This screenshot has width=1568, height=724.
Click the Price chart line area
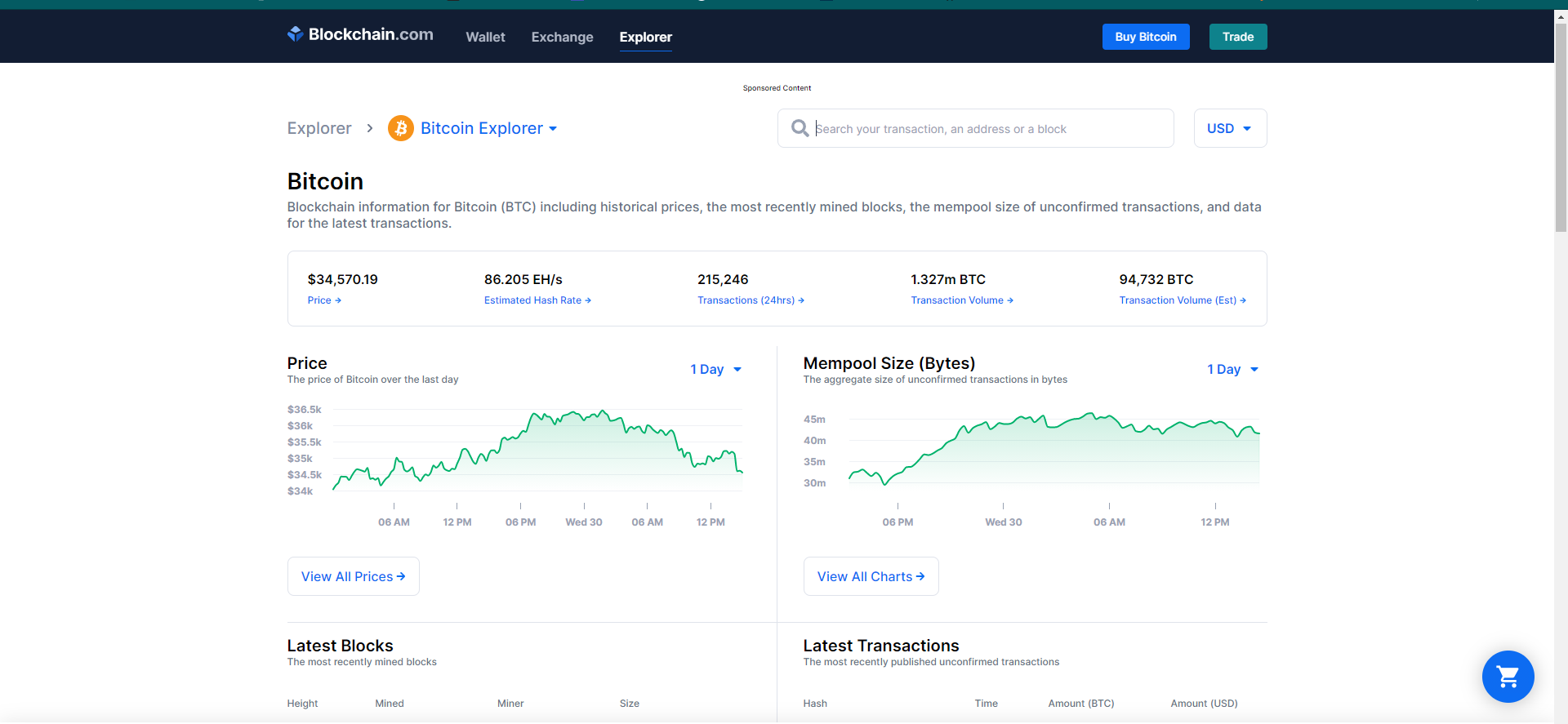537,451
